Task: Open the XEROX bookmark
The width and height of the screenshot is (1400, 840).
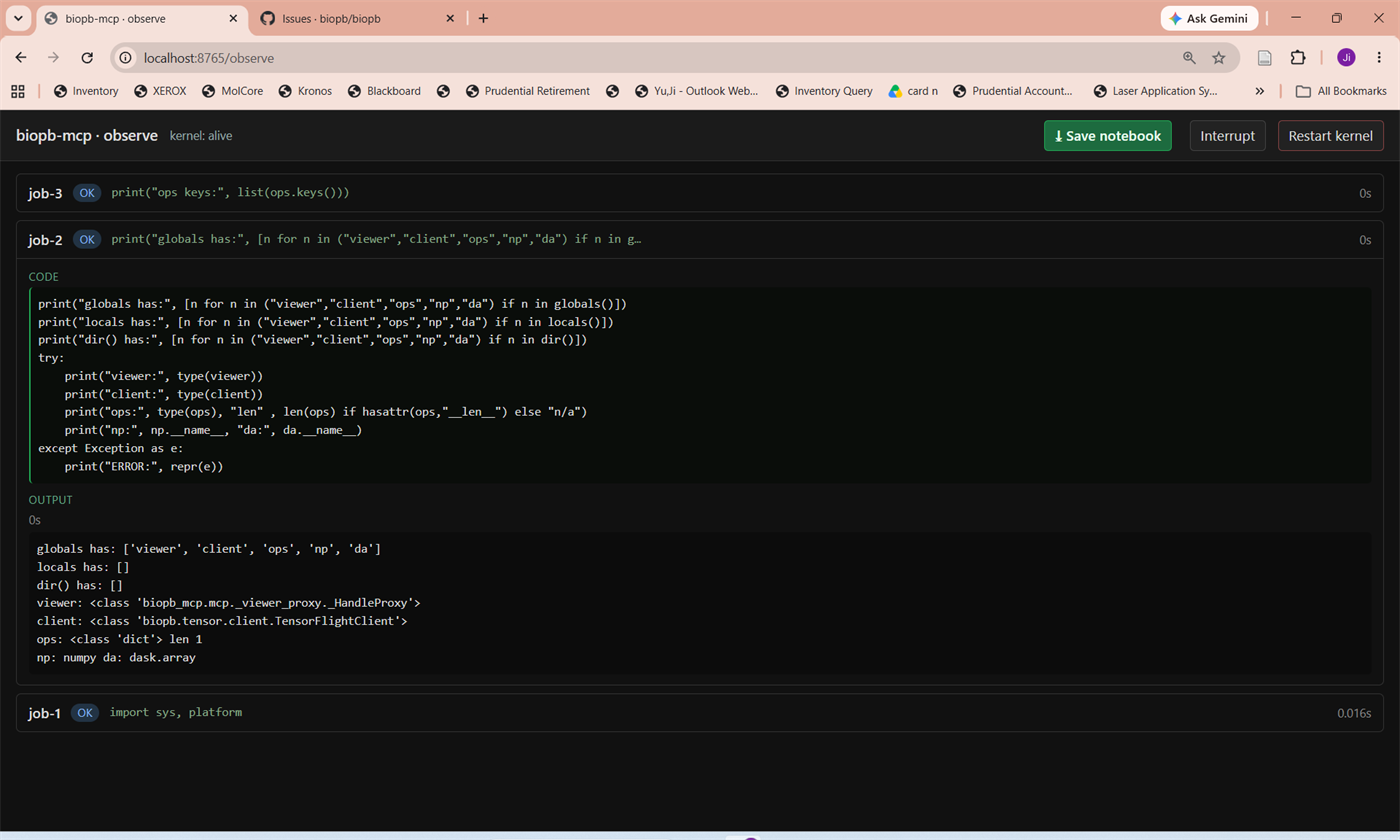Action: [158, 91]
